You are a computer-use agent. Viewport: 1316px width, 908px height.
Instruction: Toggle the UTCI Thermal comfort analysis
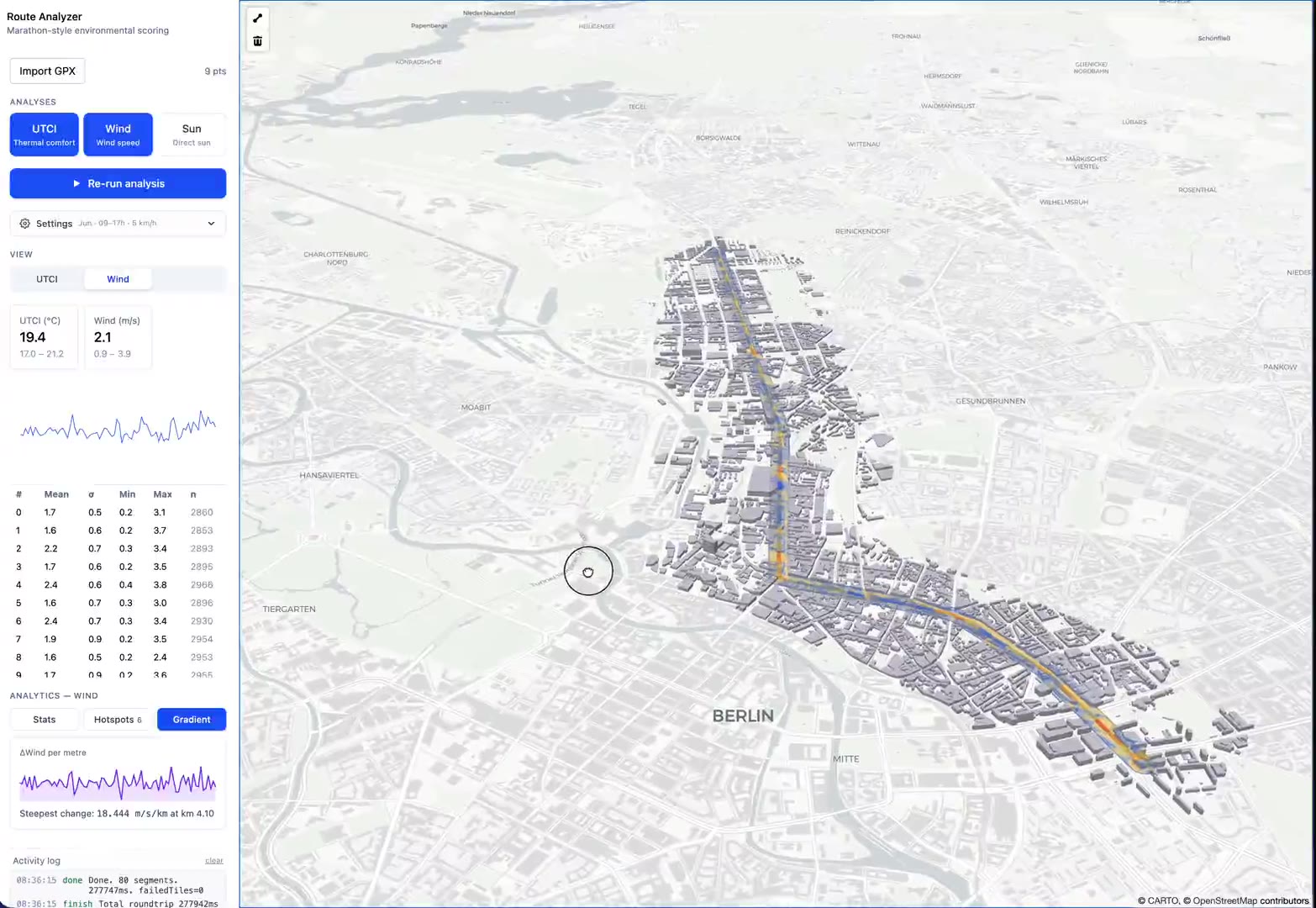coord(45,135)
